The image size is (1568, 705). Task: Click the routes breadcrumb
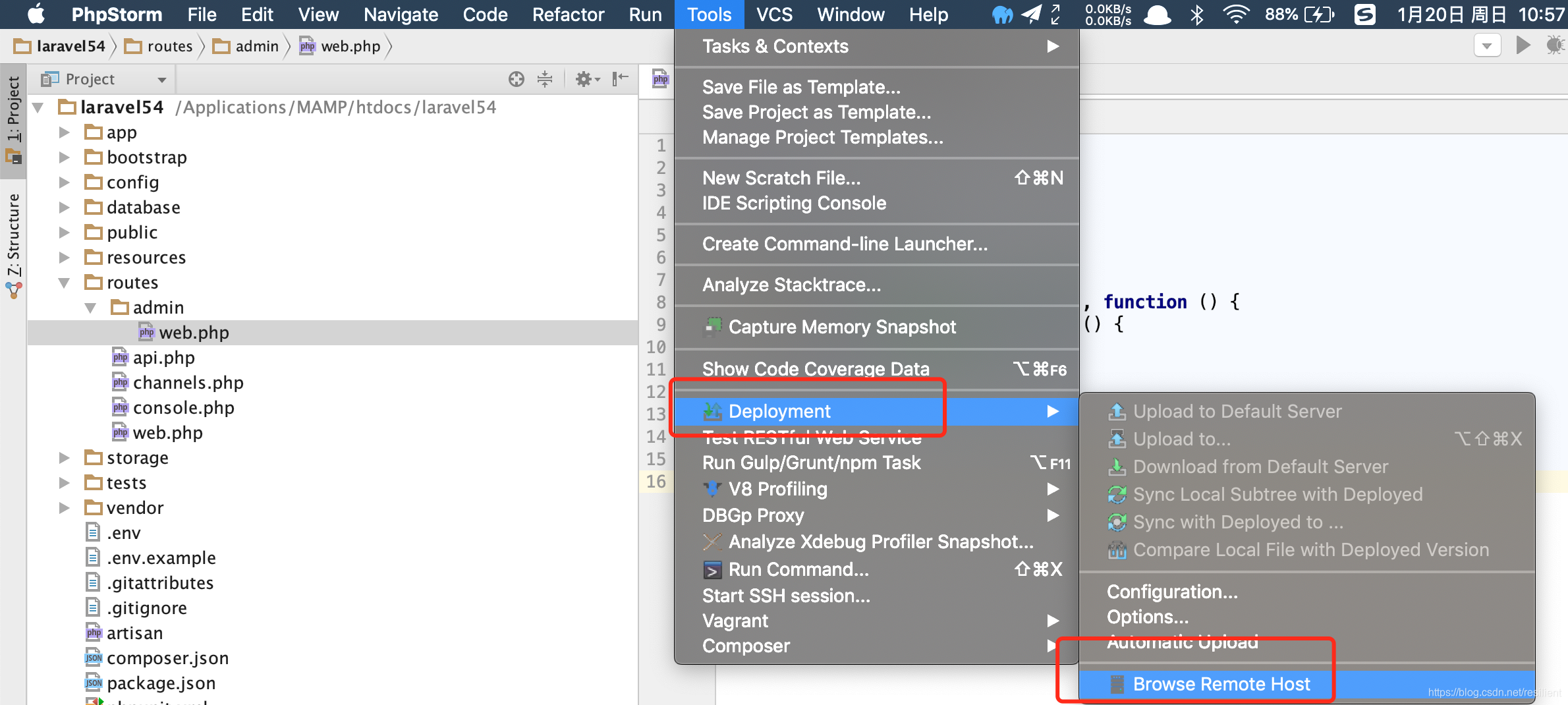(x=159, y=46)
